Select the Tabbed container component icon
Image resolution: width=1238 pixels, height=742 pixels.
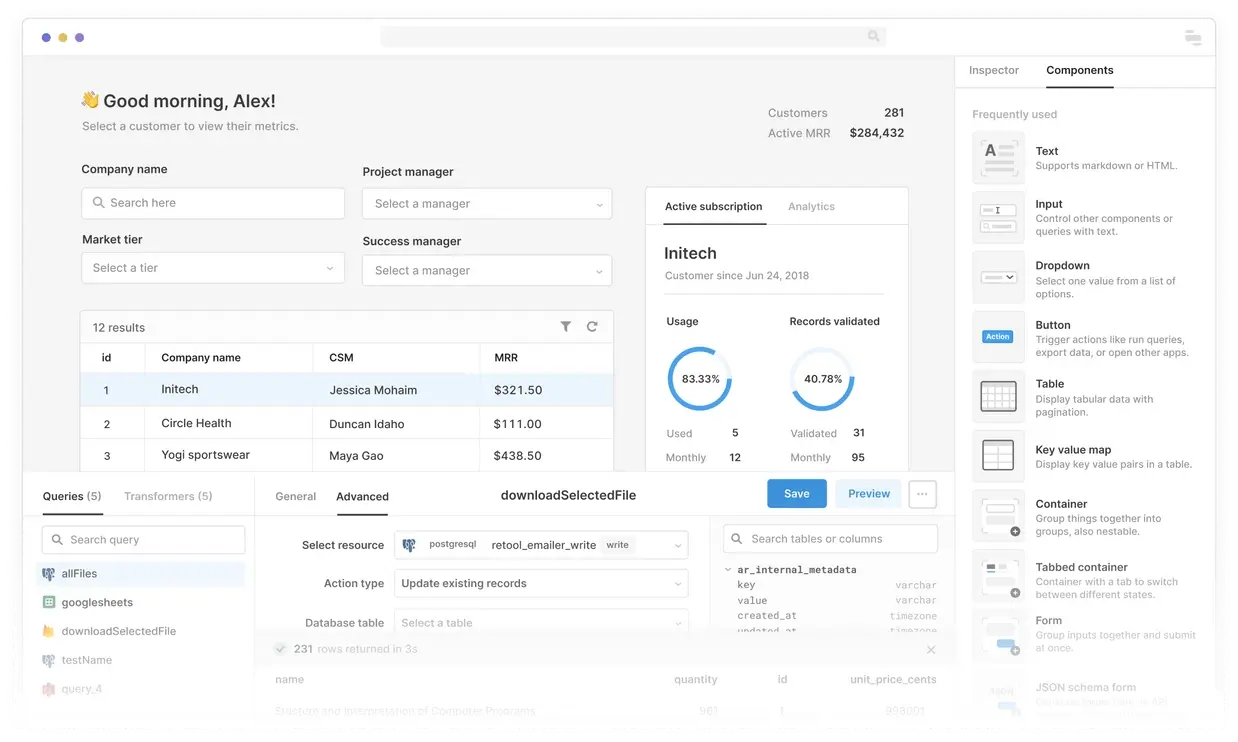[998, 575]
